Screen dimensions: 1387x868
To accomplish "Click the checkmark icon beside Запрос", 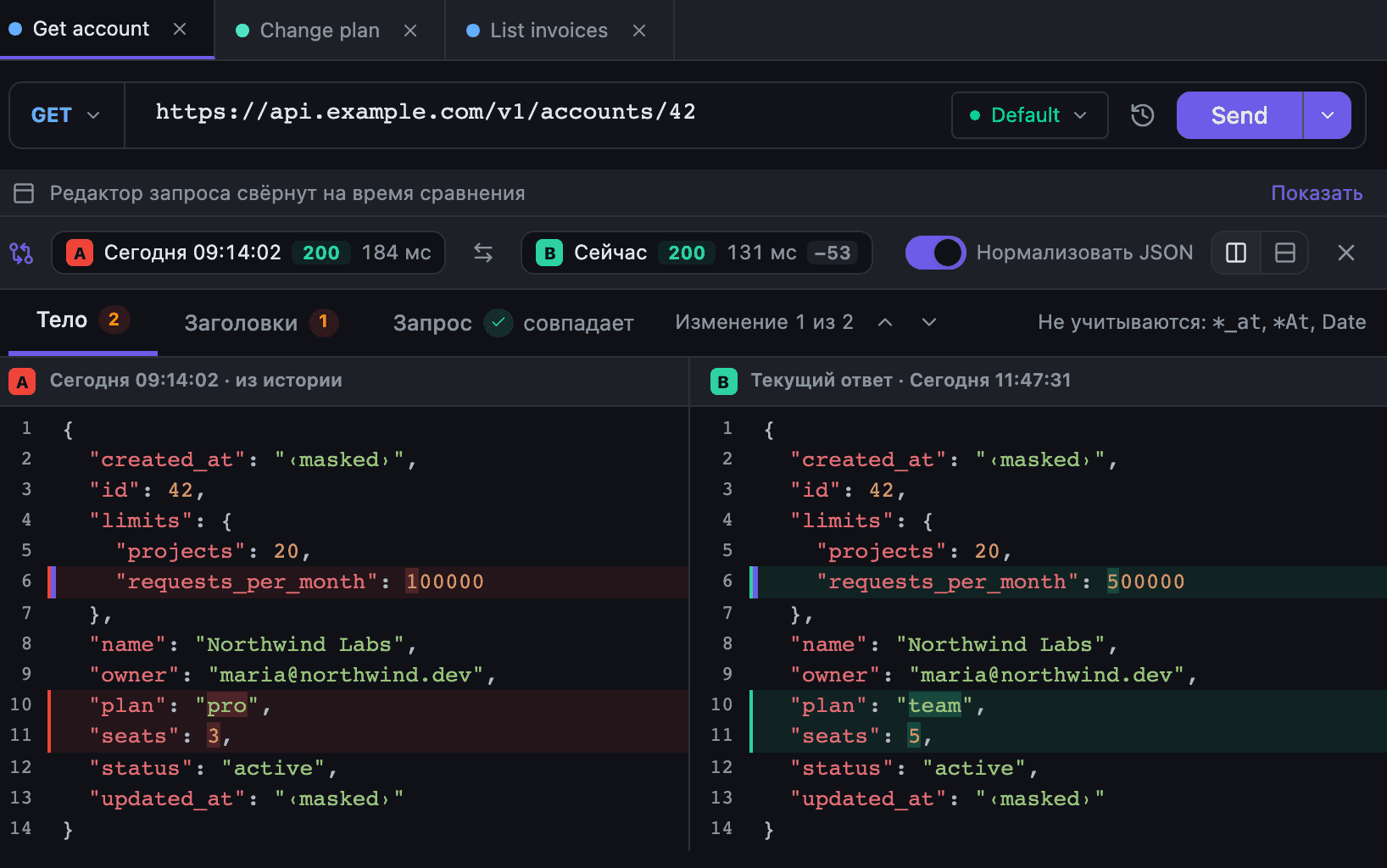I will click(x=499, y=323).
